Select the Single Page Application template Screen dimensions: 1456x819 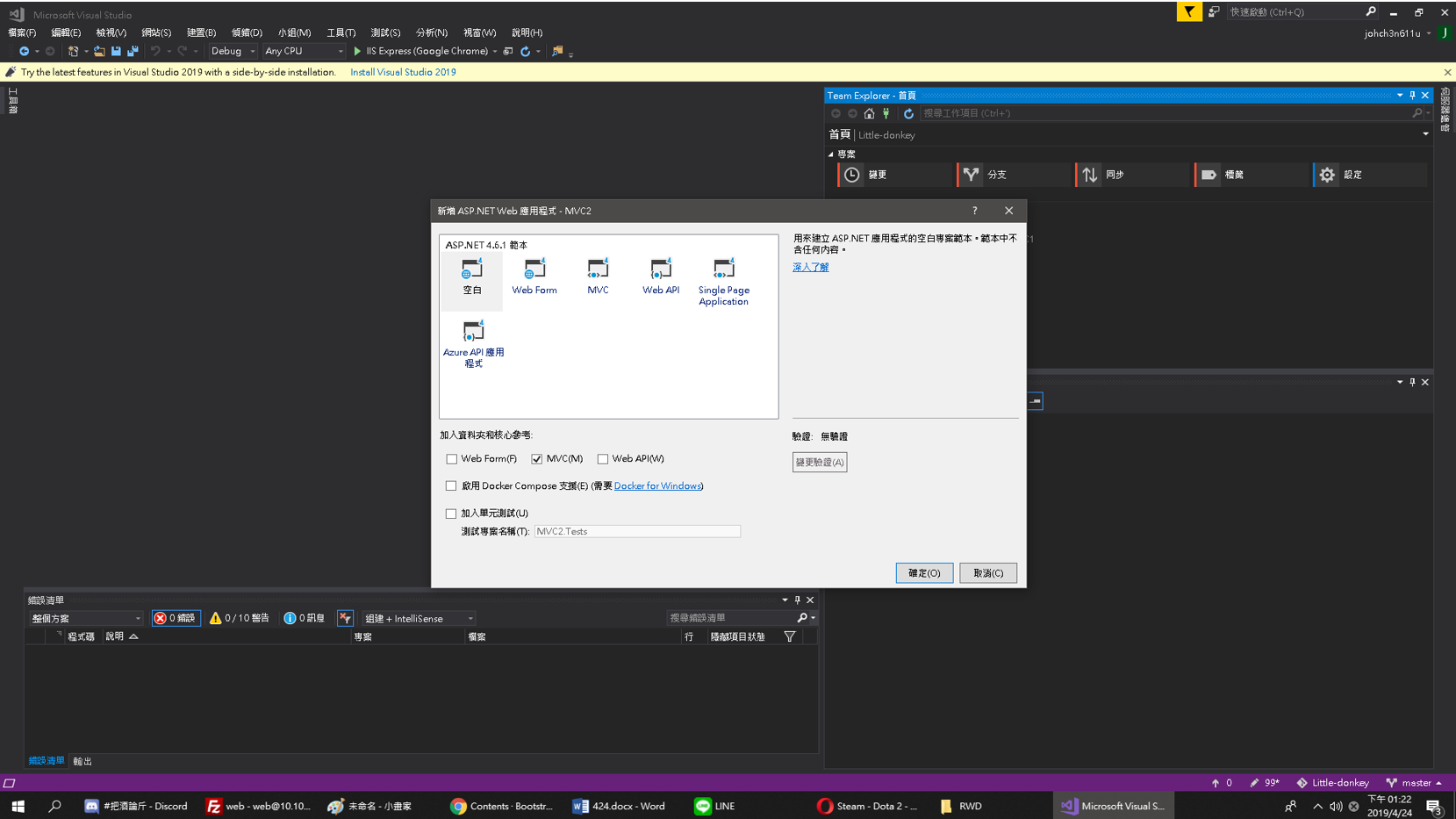coord(724,281)
